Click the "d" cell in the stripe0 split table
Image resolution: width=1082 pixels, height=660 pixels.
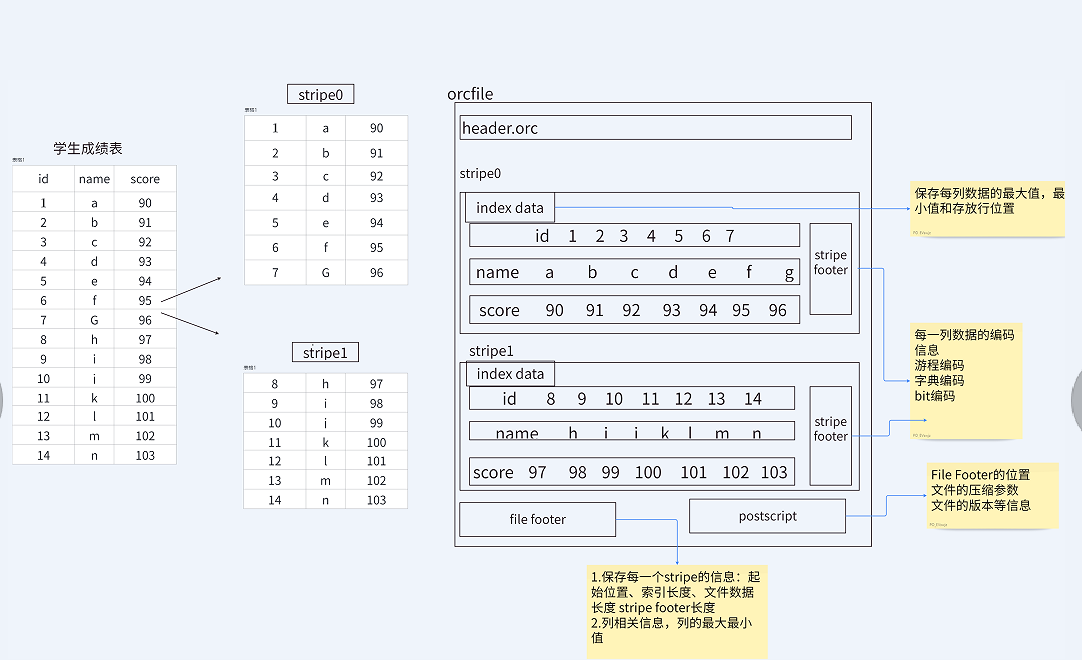pos(326,197)
